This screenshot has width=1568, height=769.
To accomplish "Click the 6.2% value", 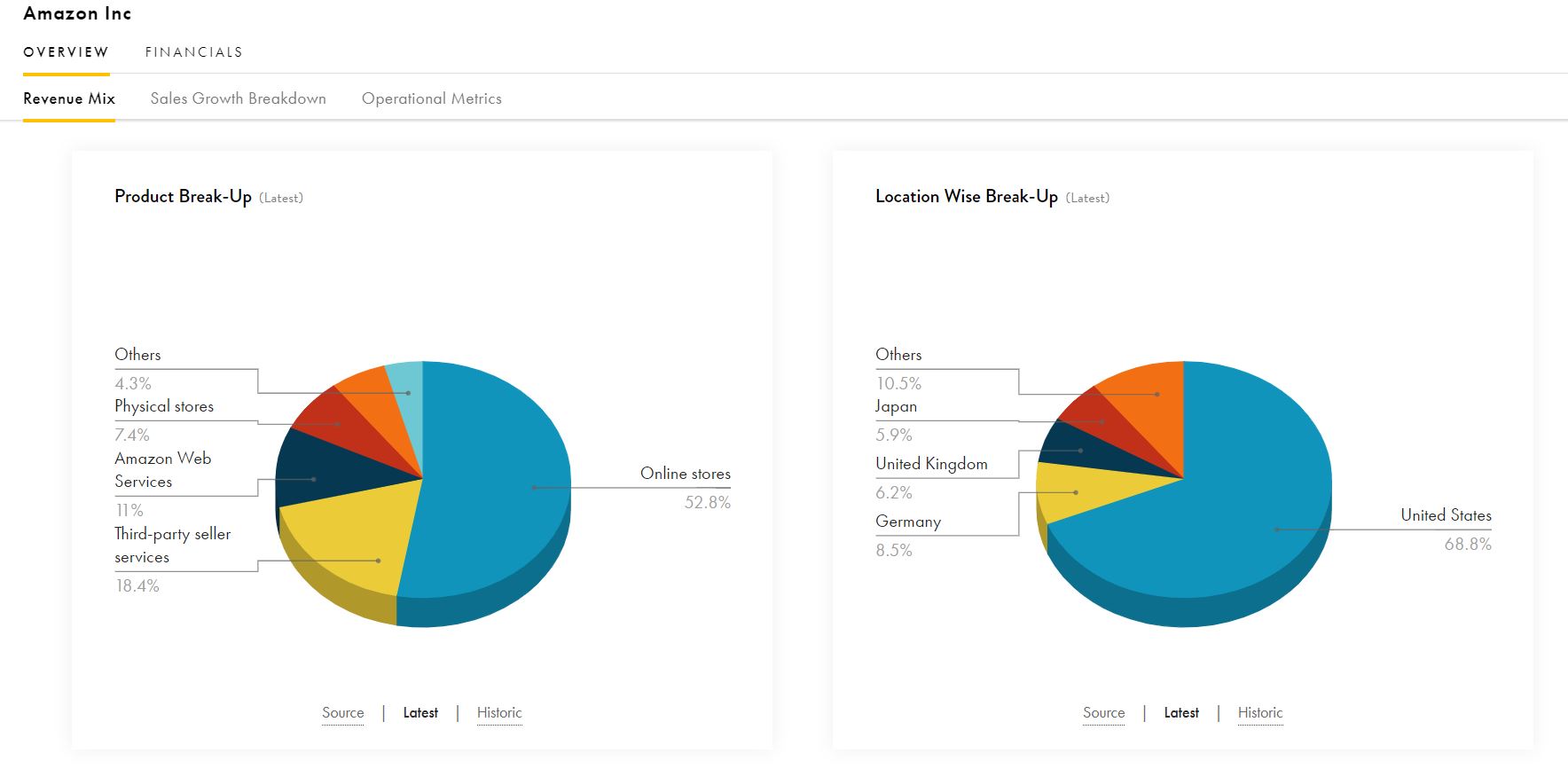I will pos(894,493).
